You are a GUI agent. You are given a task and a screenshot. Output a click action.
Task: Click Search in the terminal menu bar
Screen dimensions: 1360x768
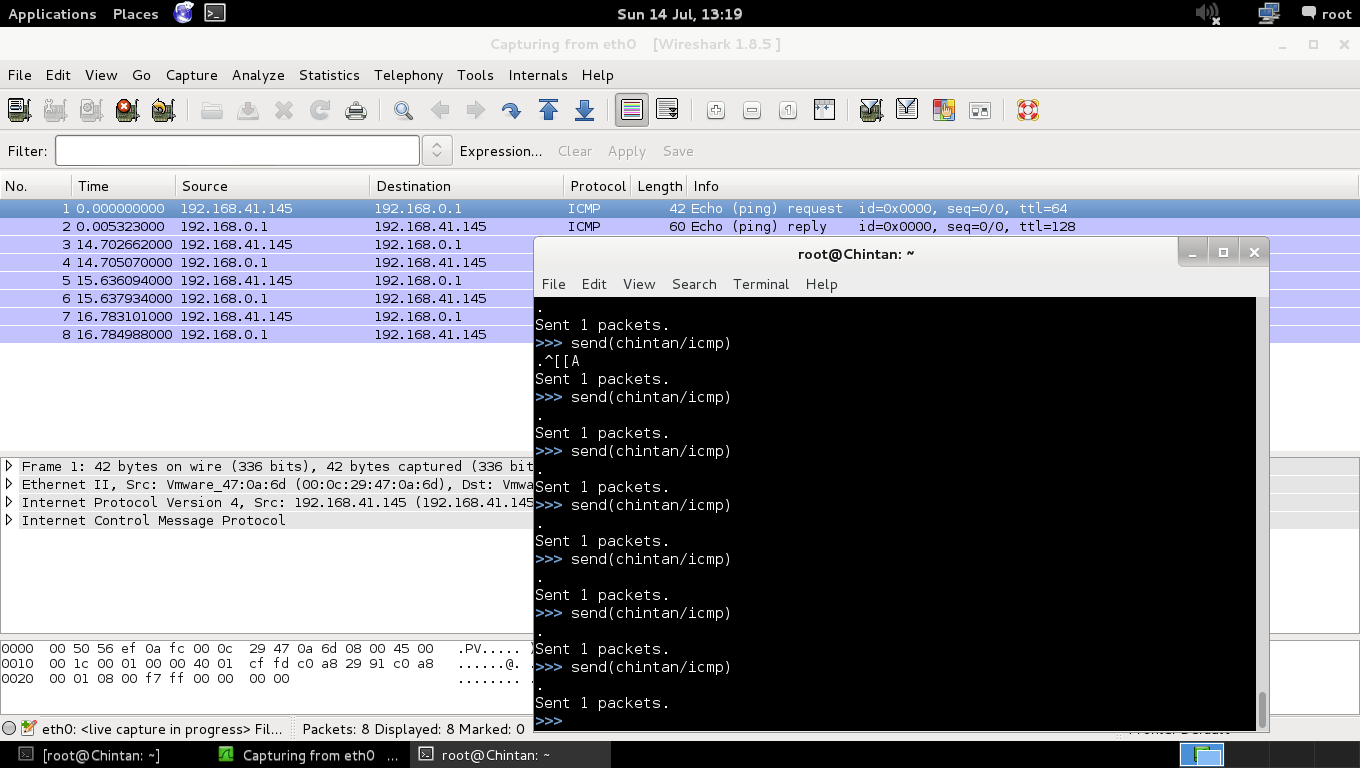pyautogui.click(x=694, y=284)
